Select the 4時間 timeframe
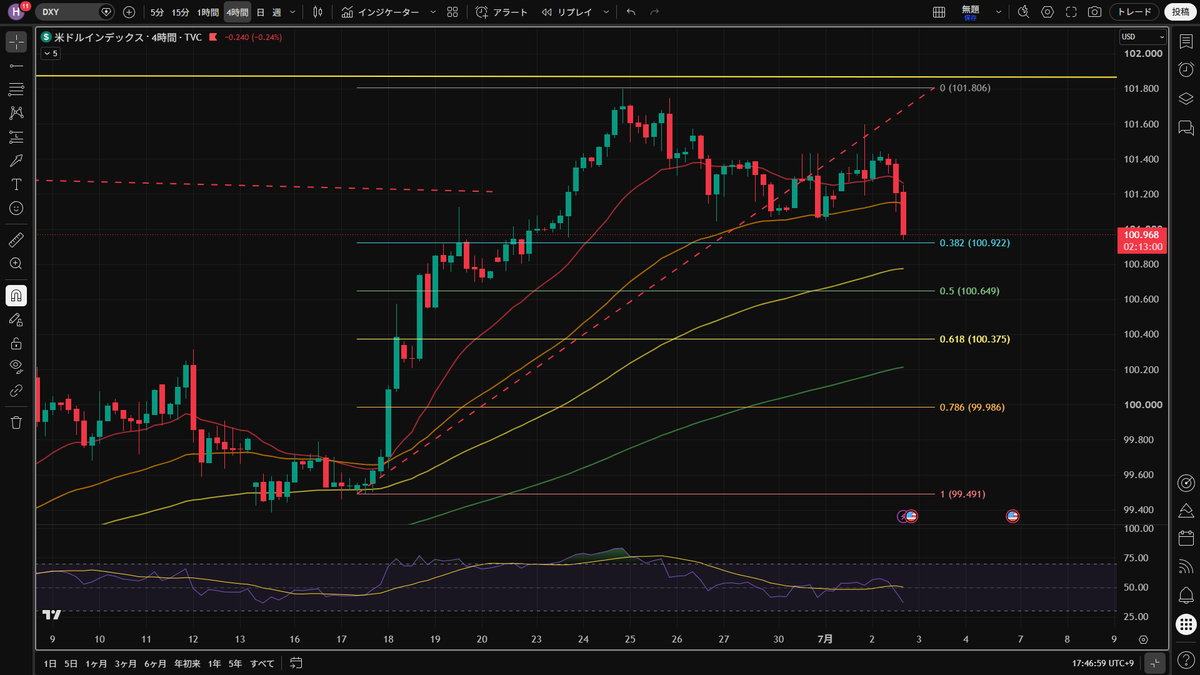Screen dimensions: 1200x675 point(237,12)
